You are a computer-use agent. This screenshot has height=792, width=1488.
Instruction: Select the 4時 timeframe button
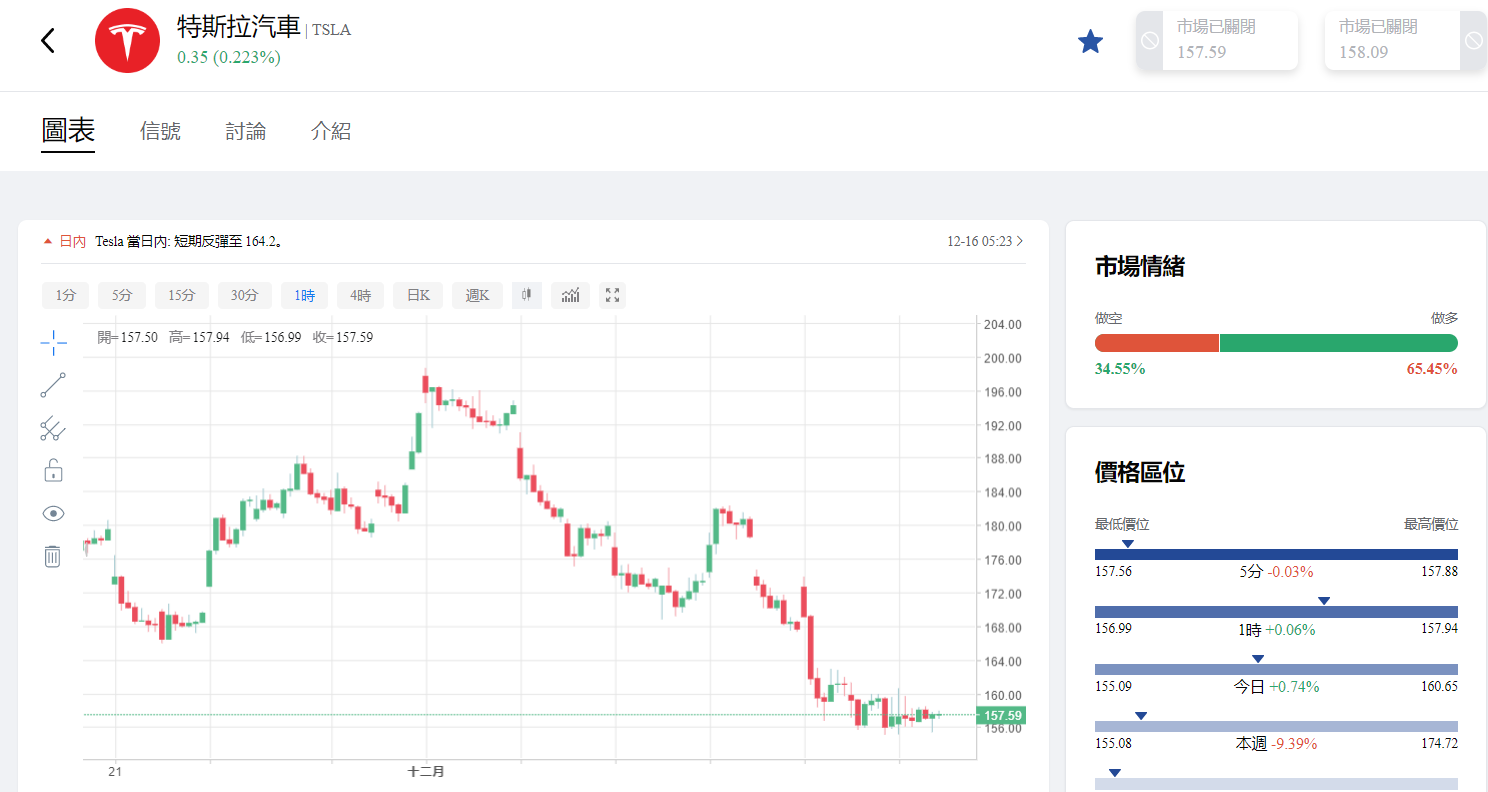click(x=360, y=295)
